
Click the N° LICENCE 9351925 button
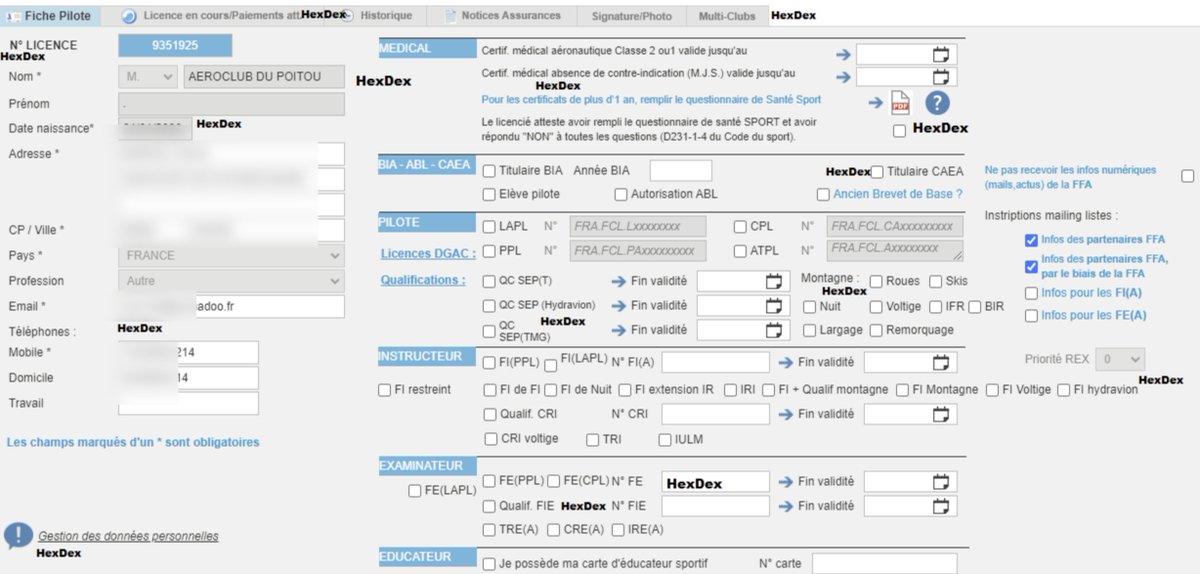point(175,45)
